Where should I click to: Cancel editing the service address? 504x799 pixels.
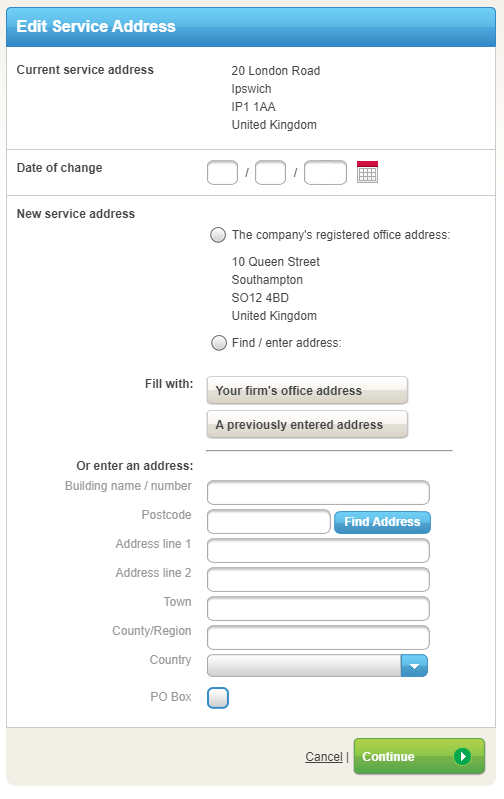(x=324, y=757)
